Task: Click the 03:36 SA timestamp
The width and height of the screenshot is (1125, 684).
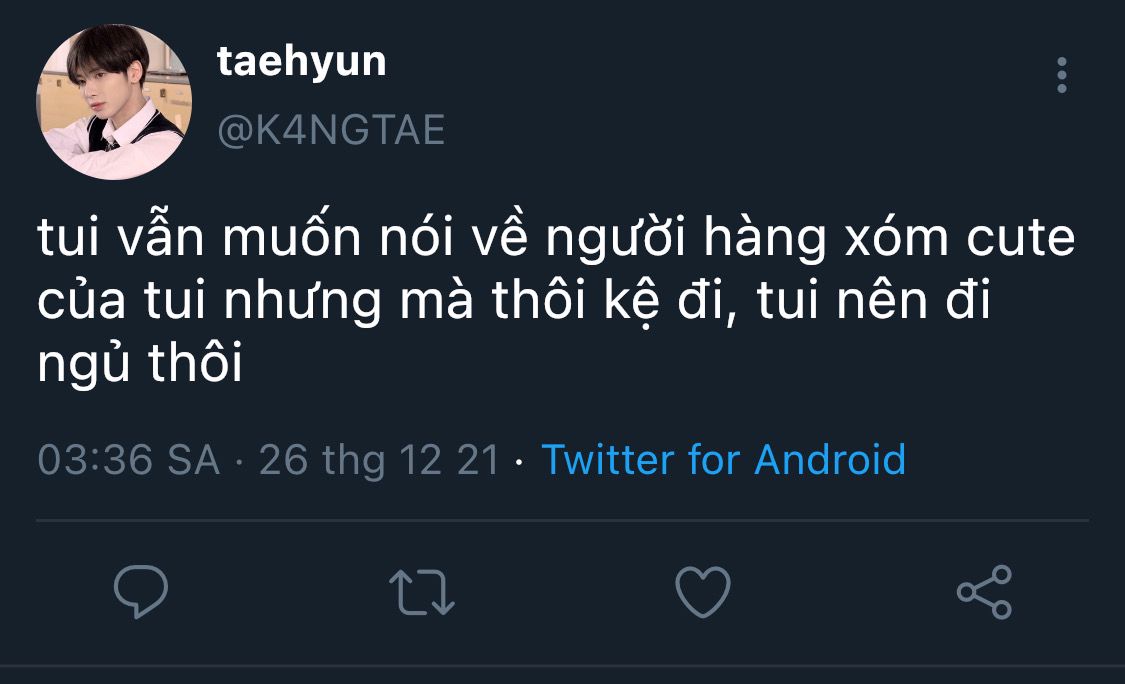Action: pos(128,460)
